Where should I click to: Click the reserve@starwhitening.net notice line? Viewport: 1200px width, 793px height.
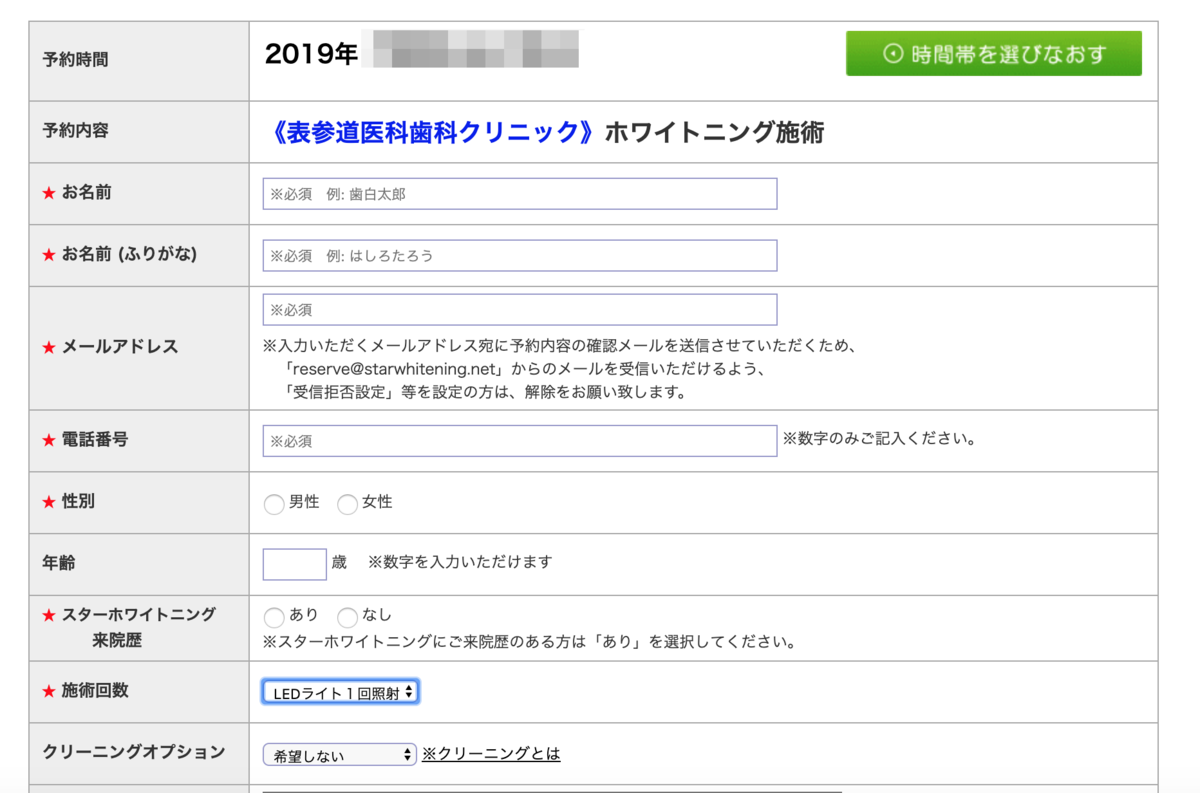point(523,369)
